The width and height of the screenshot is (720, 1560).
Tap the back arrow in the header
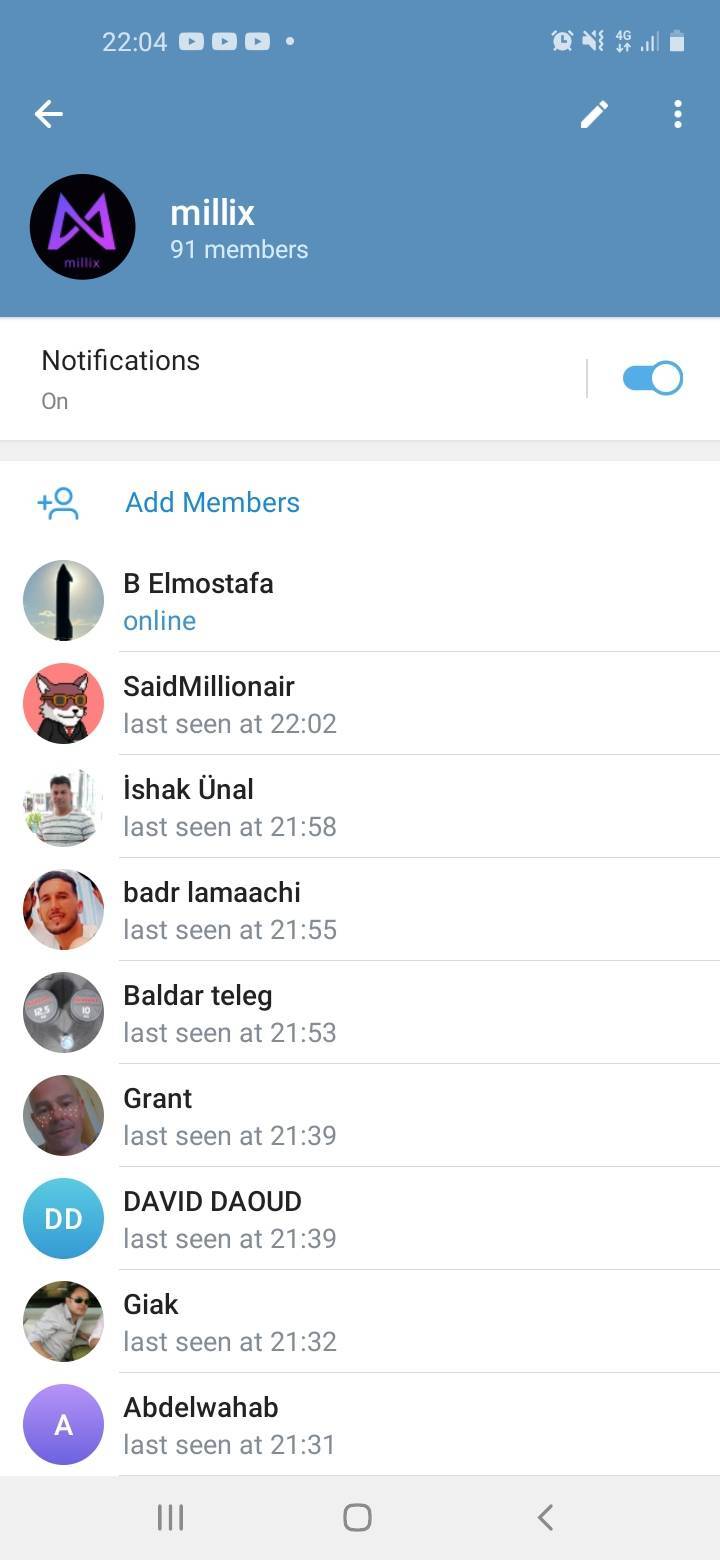[49, 115]
